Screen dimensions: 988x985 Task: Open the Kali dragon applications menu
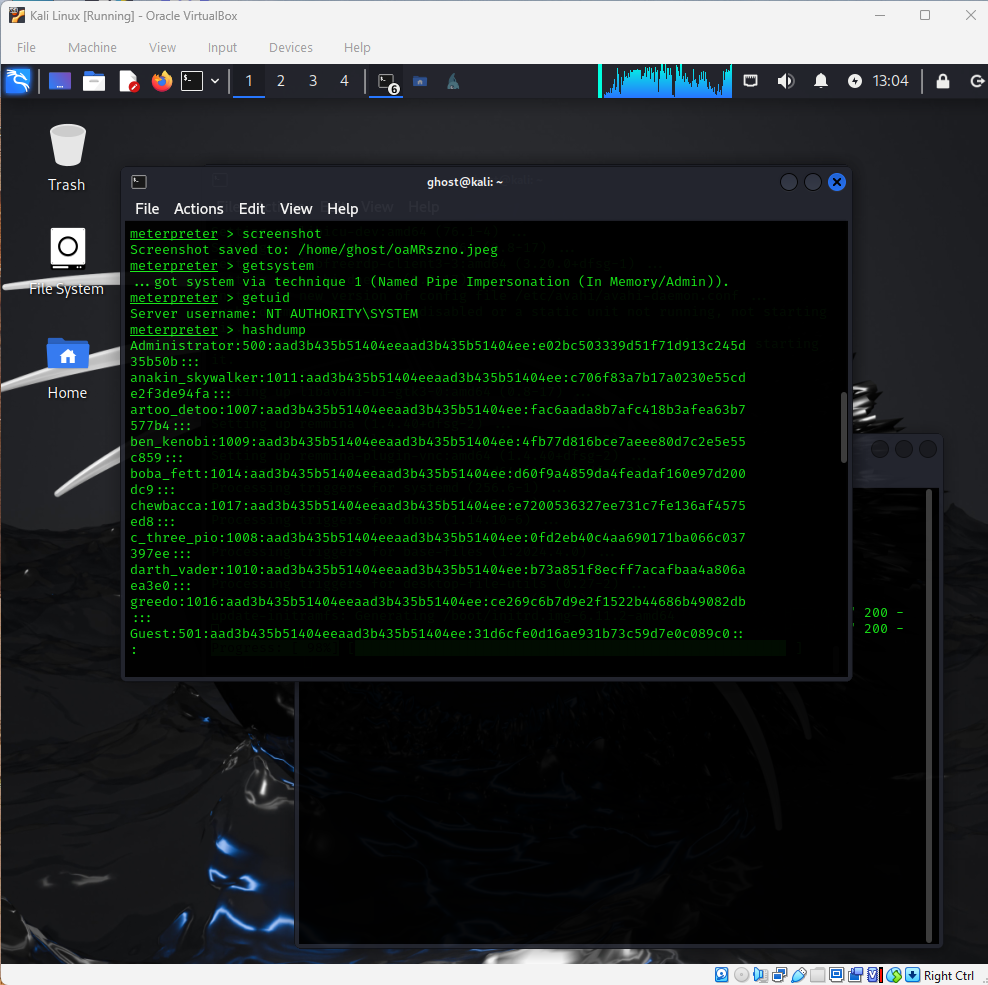[x=18, y=81]
